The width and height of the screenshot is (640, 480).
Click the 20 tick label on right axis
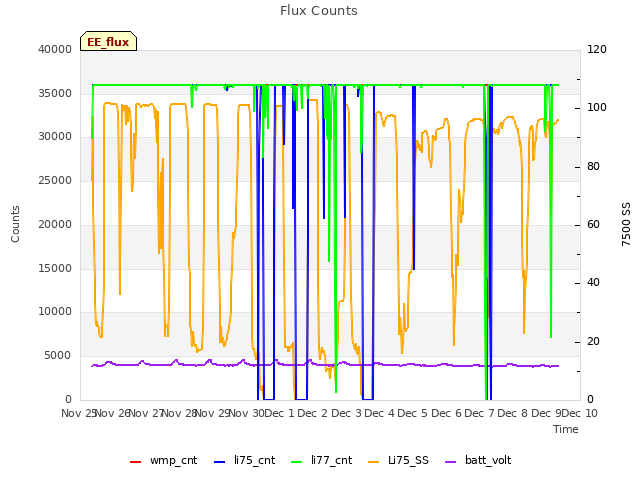point(593,341)
